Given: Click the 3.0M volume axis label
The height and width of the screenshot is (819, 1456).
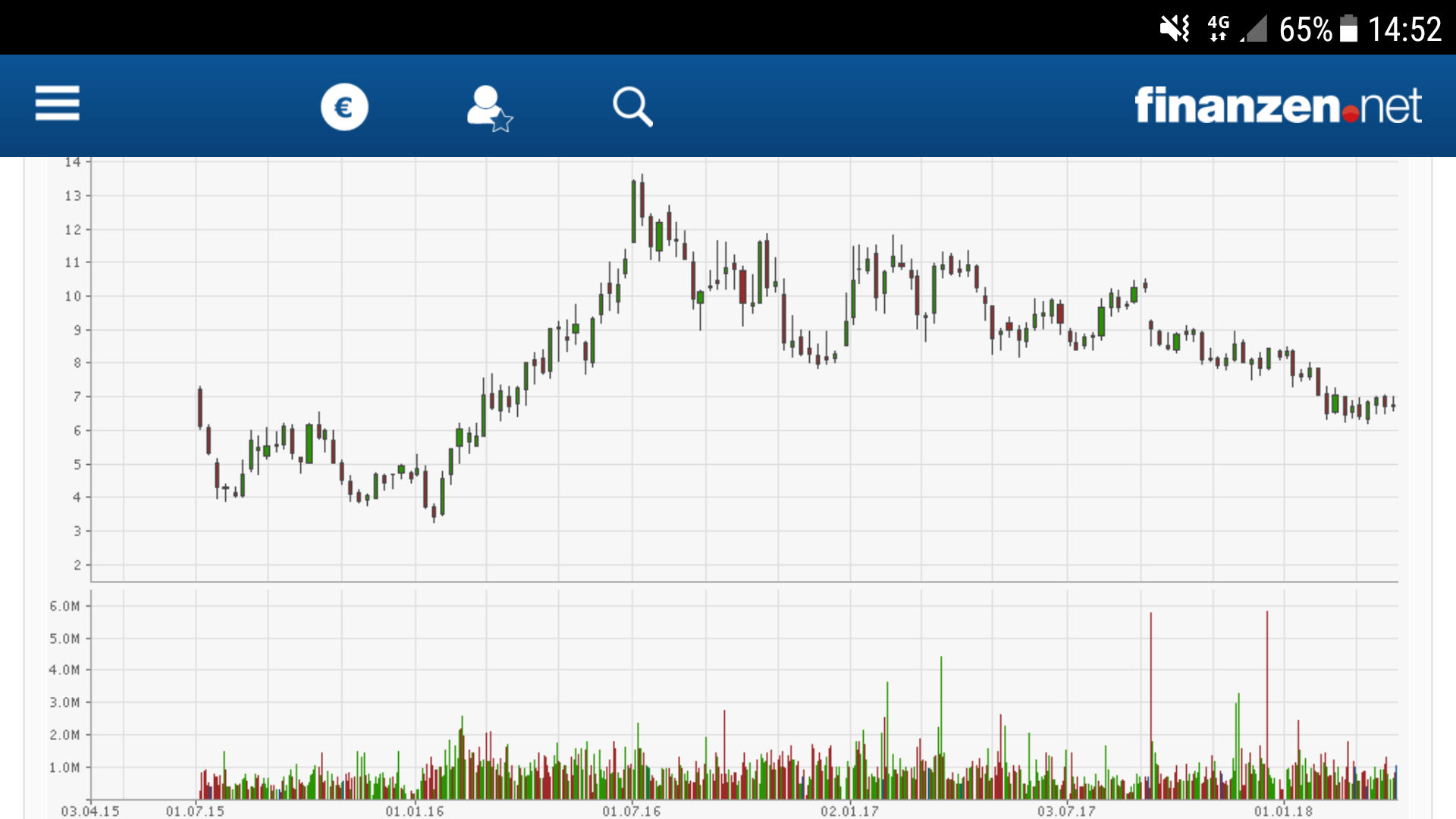Looking at the screenshot, I should coord(64,702).
